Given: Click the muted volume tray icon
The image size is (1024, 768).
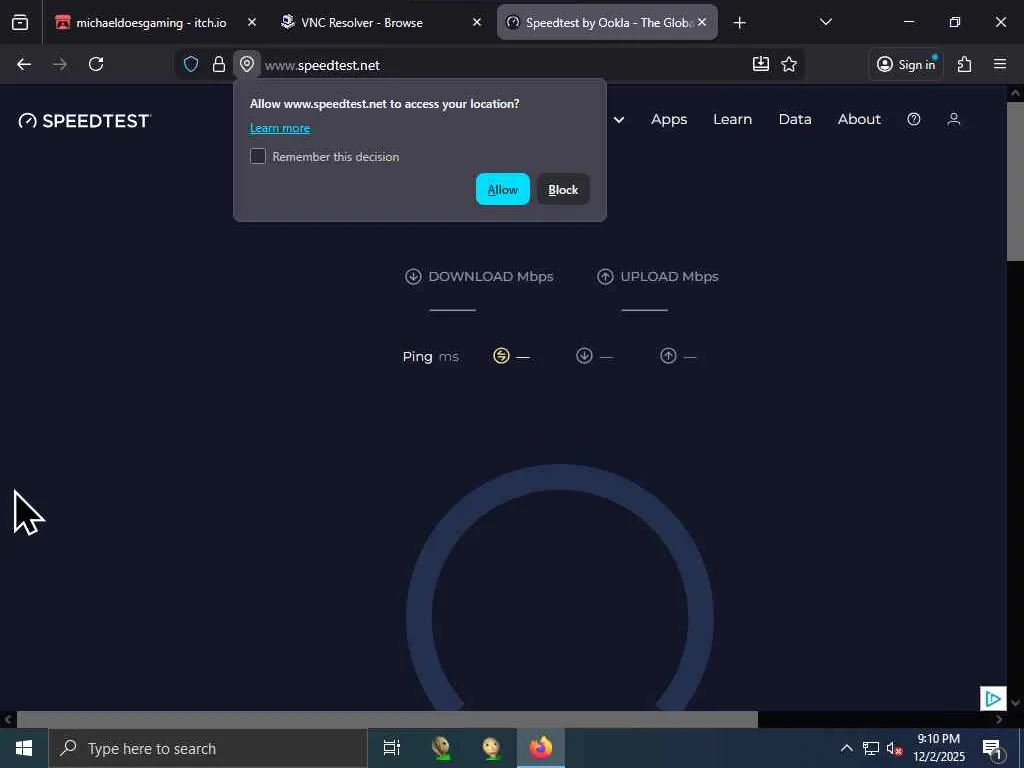Looking at the screenshot, I should [x=894, y=748].
